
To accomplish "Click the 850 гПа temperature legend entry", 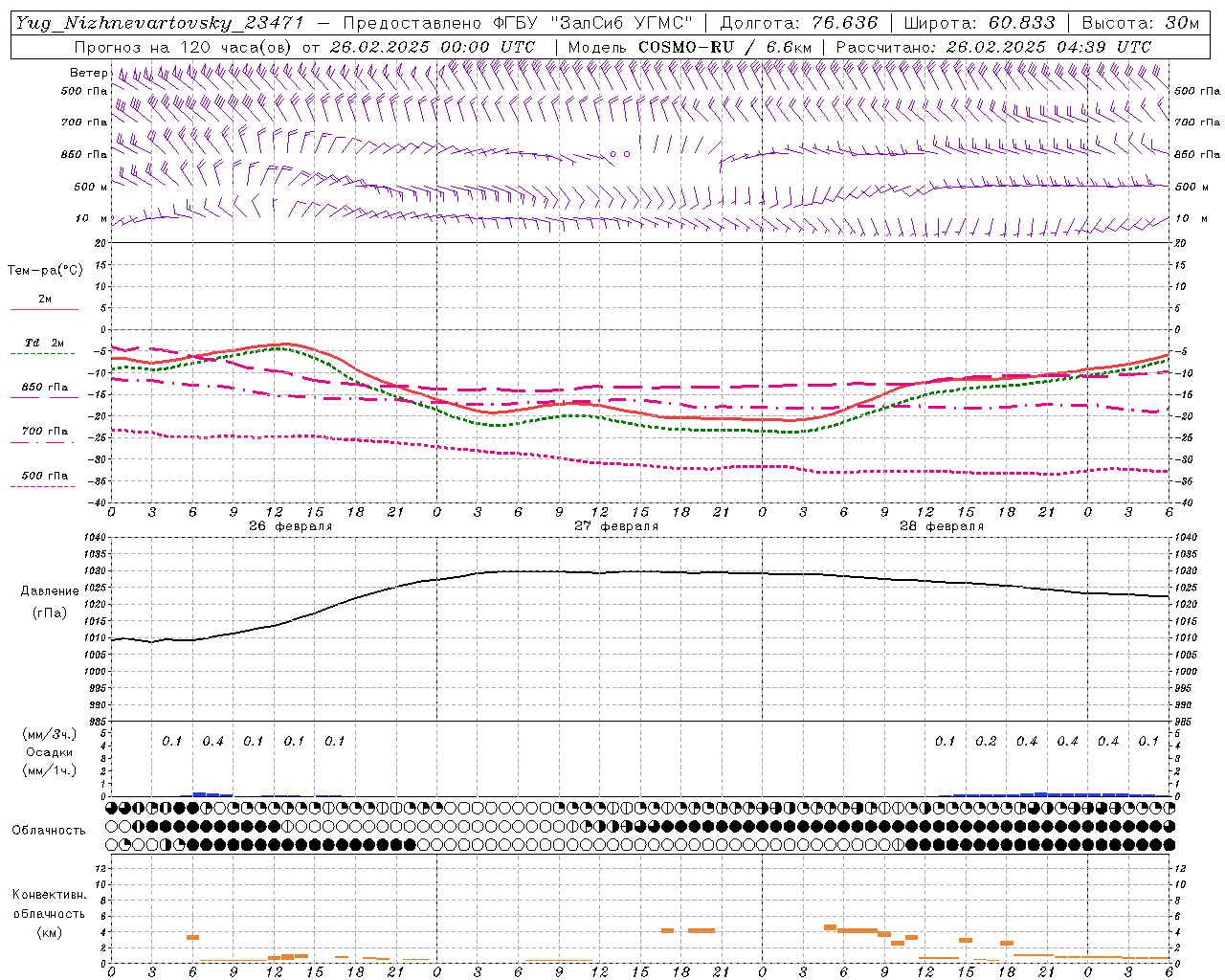I will click(x=44, y=388).
